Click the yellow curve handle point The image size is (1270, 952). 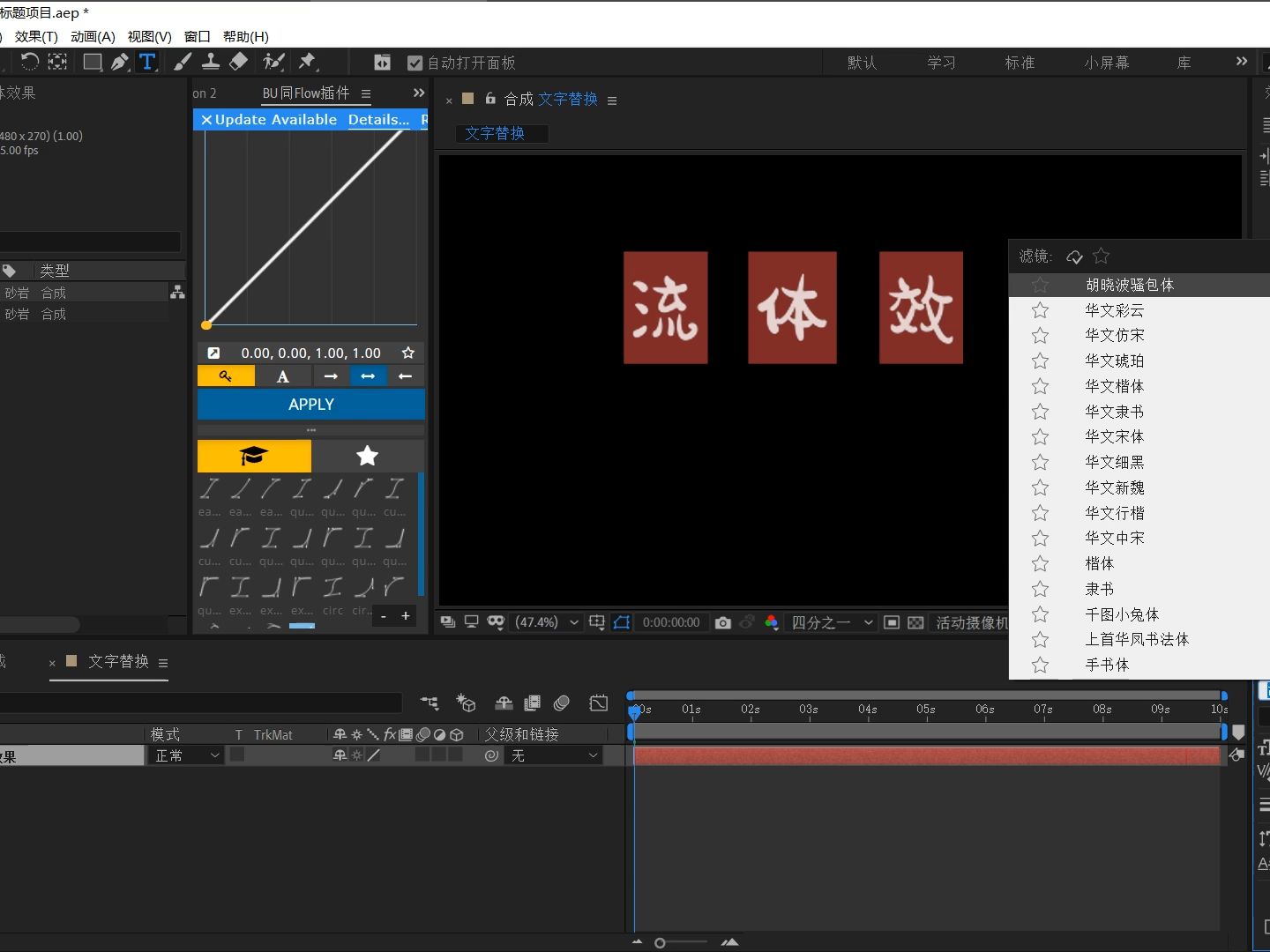pyautogui.click(x=206, y=325)
